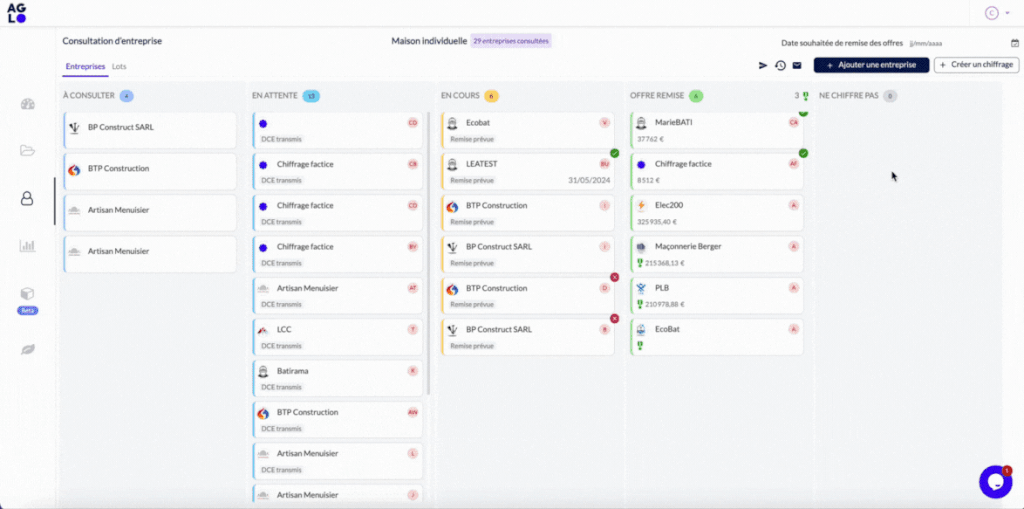The image size is (1024, 509).
Task: Open the Beta cube icon in sidebar
Action: tap(27, 293)
